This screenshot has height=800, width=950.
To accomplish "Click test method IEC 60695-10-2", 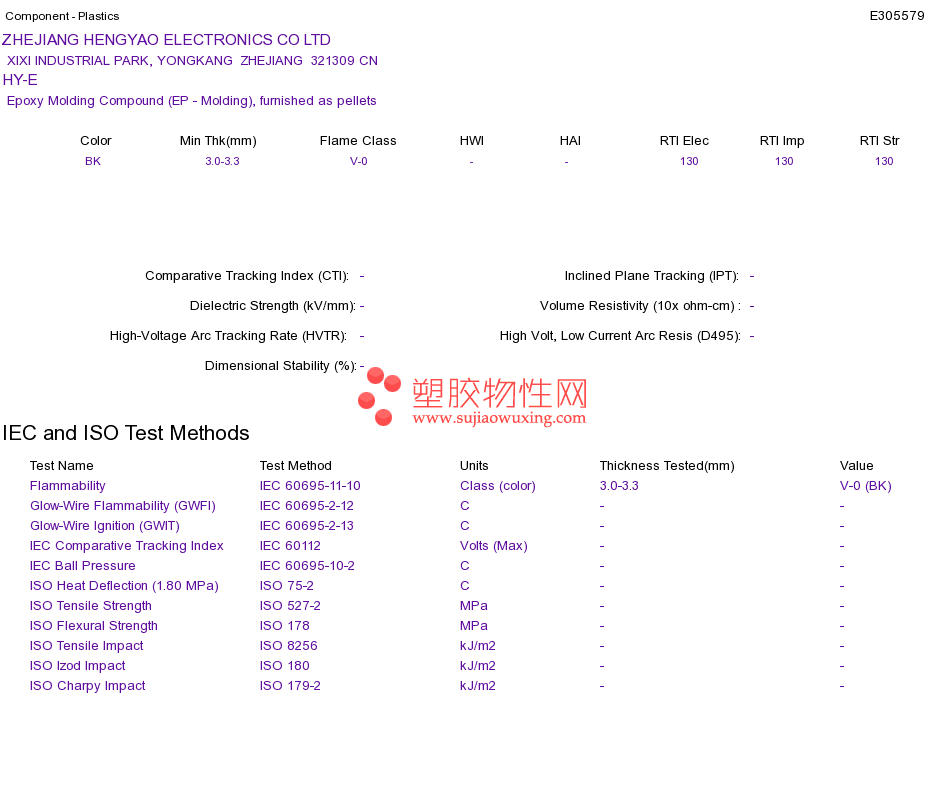I will (x=307, y=566).
